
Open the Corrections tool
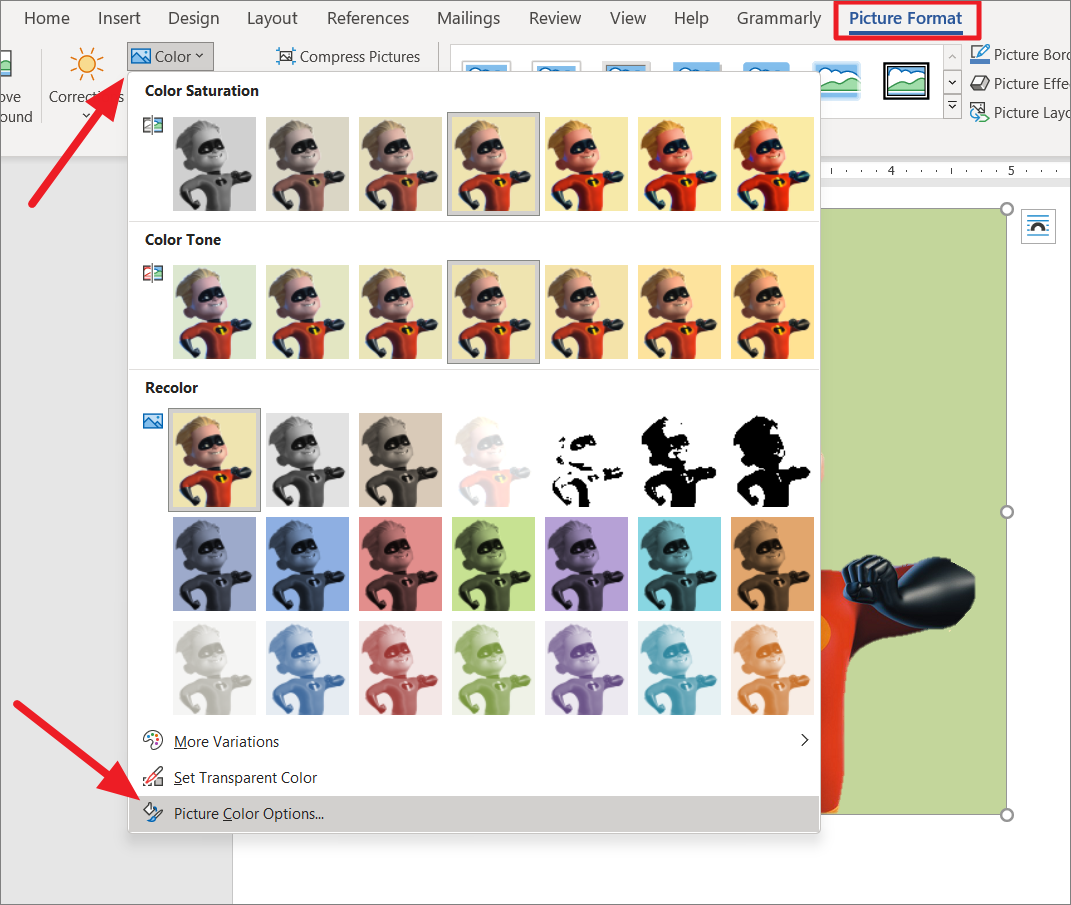coord(86,83)
